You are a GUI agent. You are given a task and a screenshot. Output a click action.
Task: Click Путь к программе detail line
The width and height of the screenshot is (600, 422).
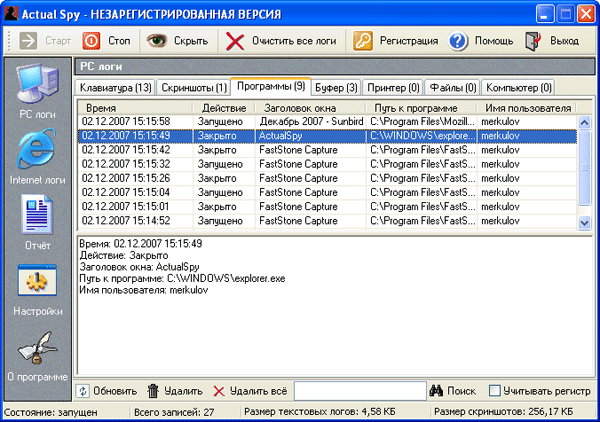182,279
